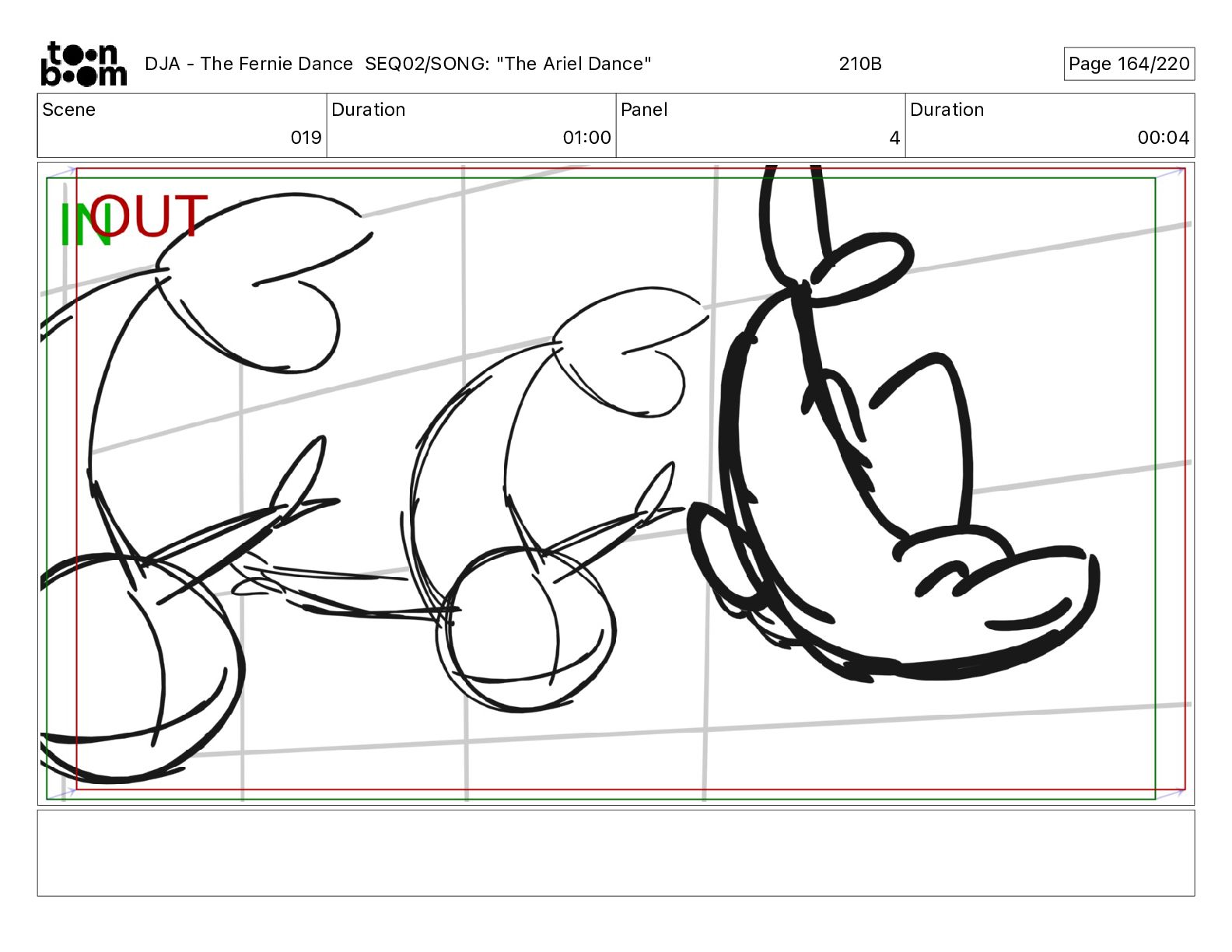Click panel number "4"
This screenshot has width=1232, height=952.
894,138
